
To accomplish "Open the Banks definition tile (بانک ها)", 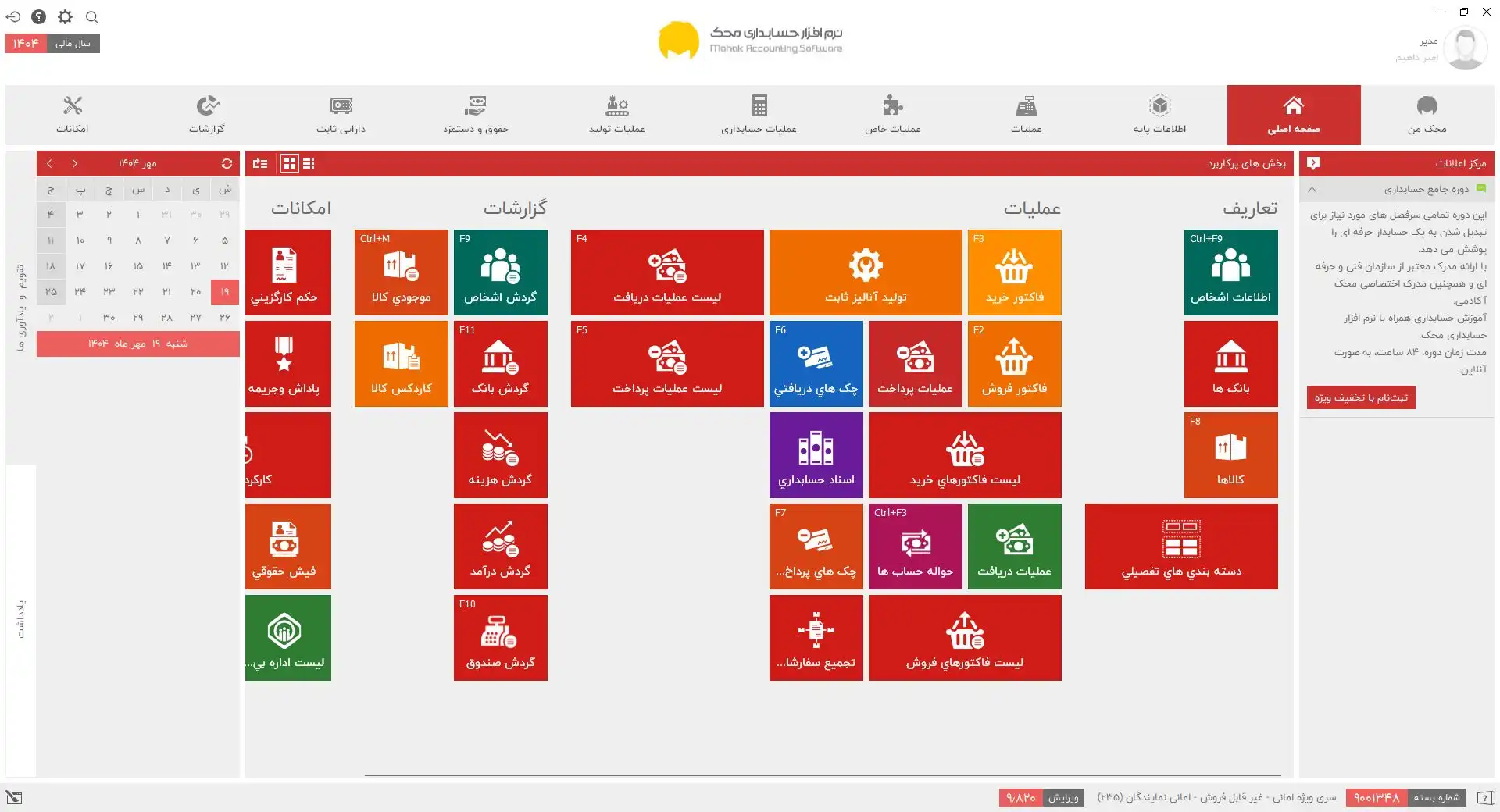I will click(1230, 364).
